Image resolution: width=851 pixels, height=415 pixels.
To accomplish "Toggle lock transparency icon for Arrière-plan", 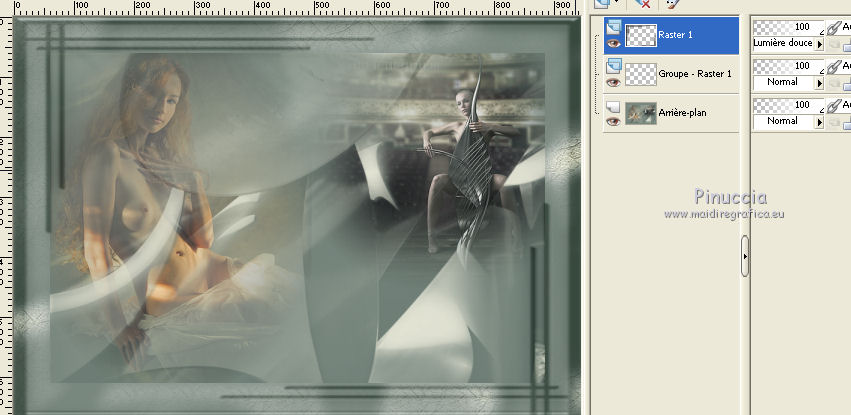I will [847, 124].
